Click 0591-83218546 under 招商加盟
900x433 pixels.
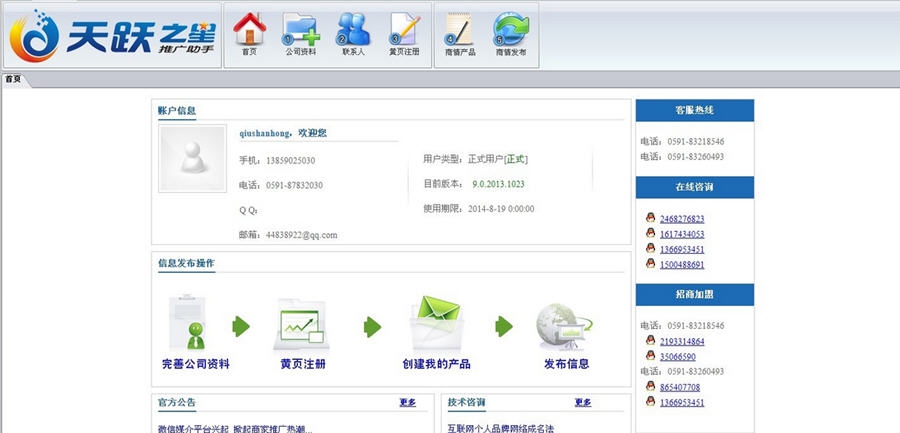696,326
